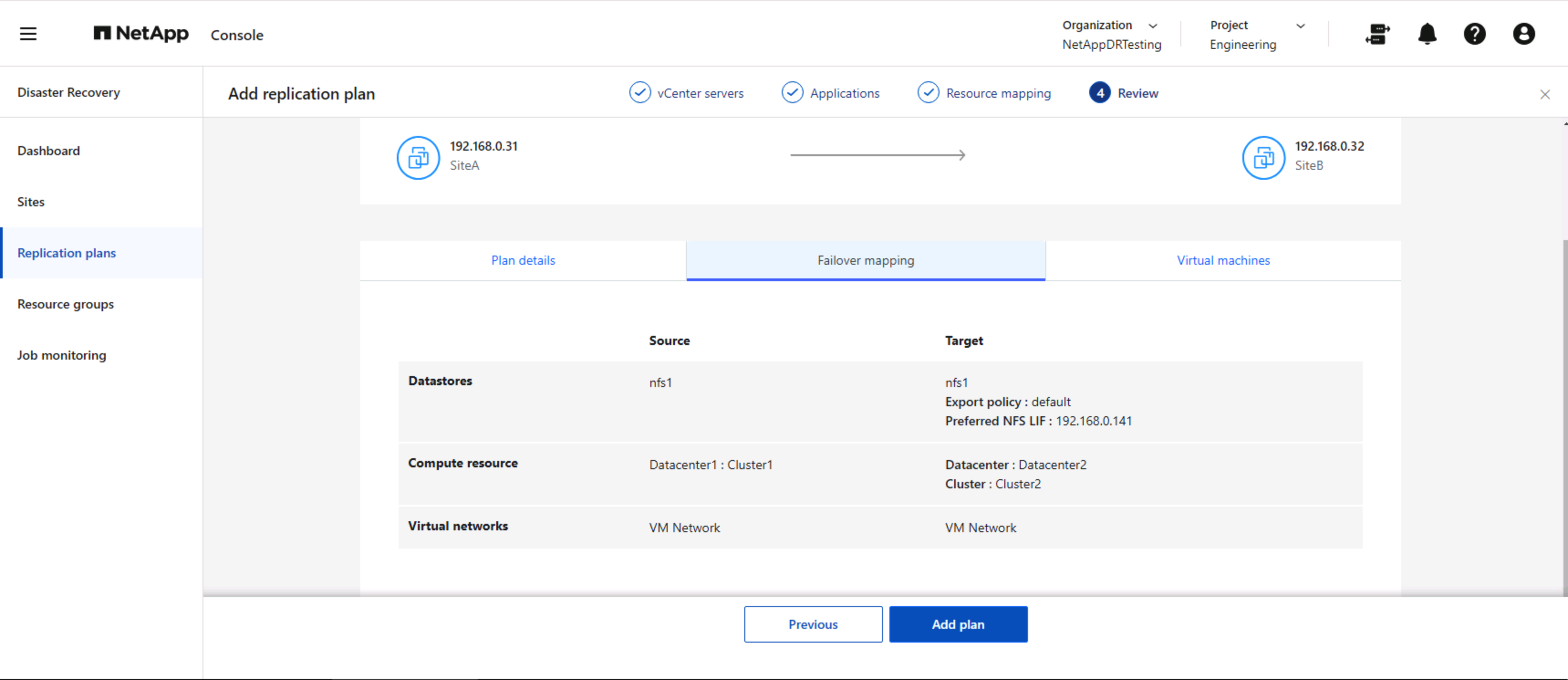Switch to the Plan details tab
Viewport: 1568px width, 680px height.
click(523, 260)
